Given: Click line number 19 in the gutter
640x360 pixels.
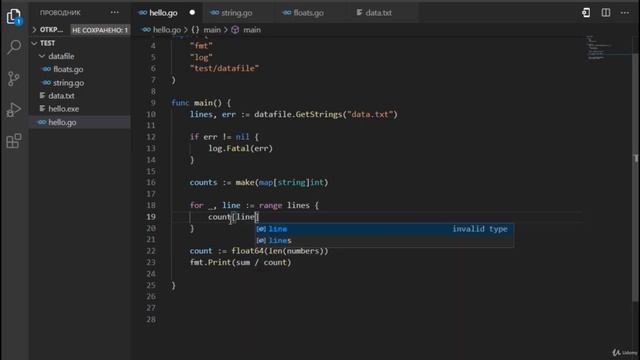Looking at the screenshot, I should pos(151,217).
